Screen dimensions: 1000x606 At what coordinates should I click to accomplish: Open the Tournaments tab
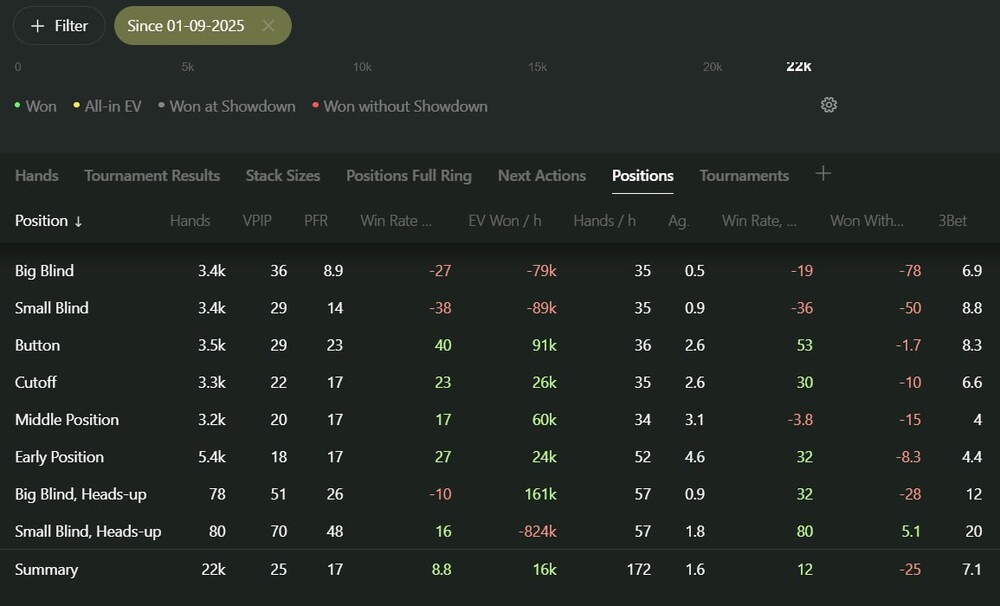pos(744,176)
